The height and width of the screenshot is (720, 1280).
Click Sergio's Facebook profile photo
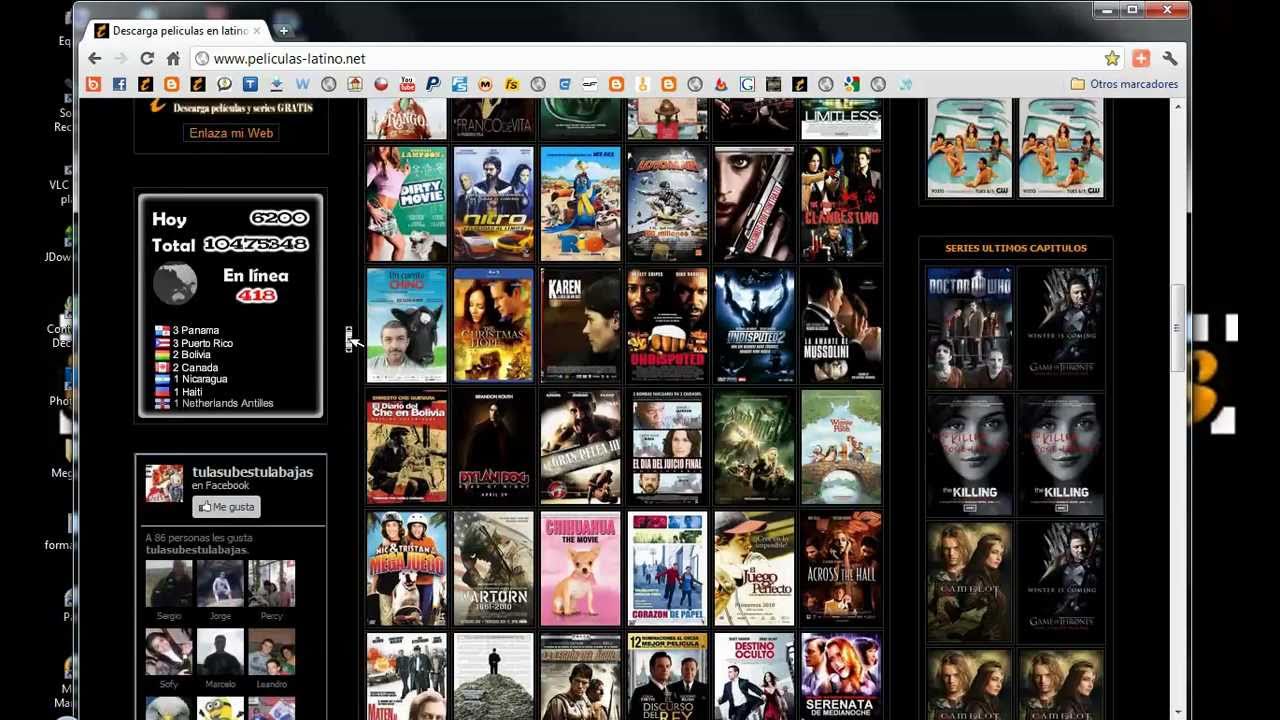[169, 584]
